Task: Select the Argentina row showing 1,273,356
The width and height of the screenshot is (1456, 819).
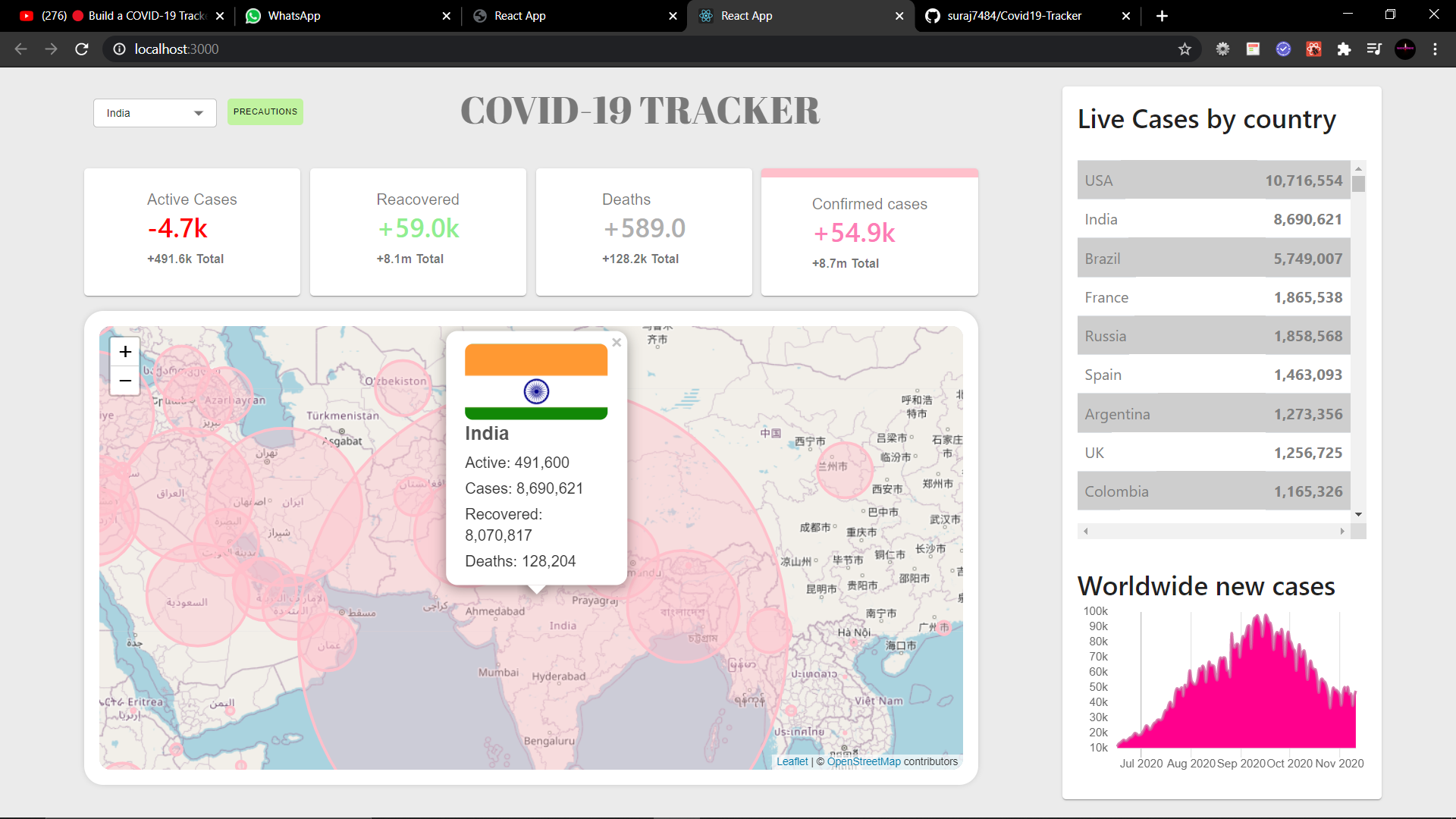Action: tap(1213, 414)
